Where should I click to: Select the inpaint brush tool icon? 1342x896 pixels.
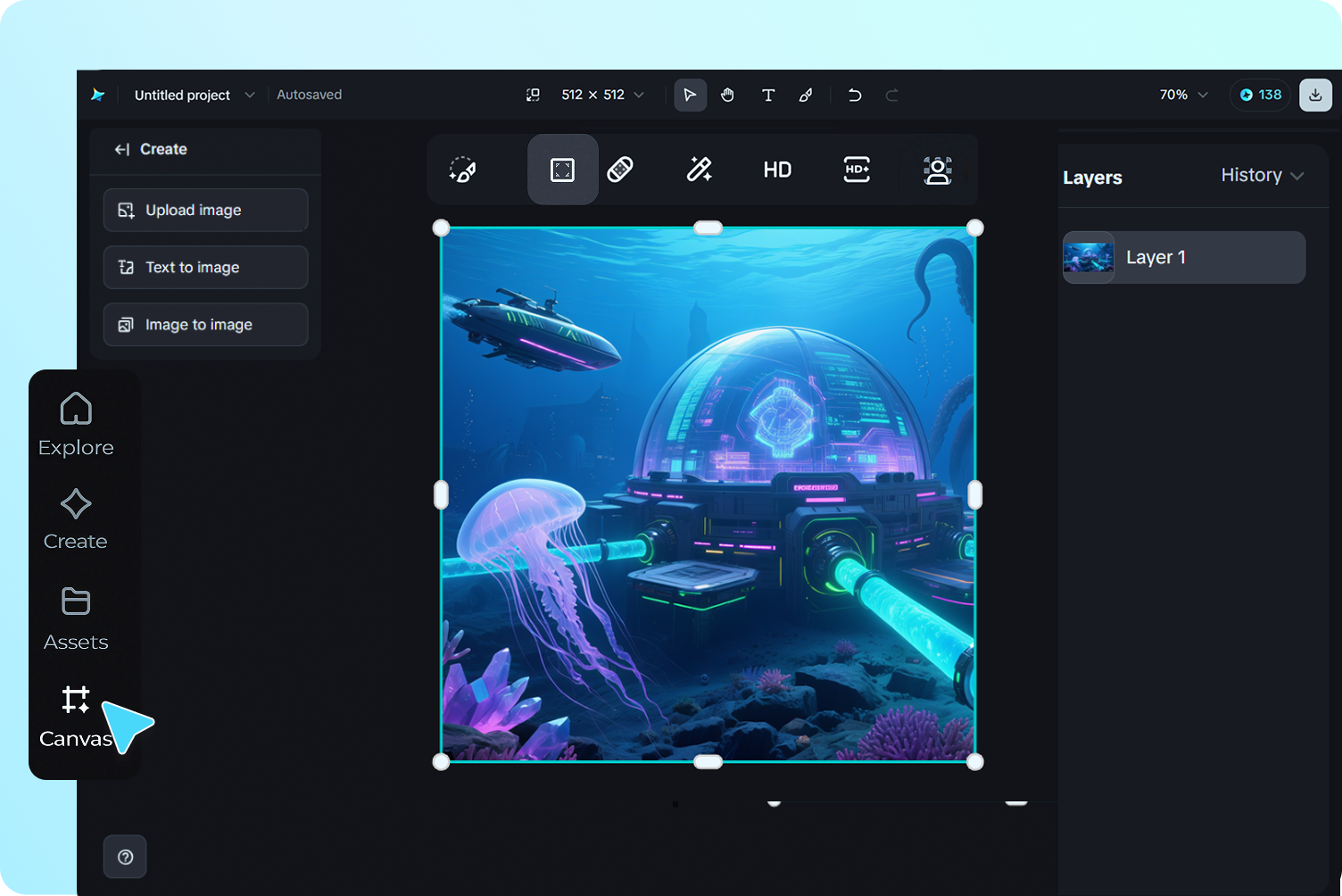[x=463, y=170]
